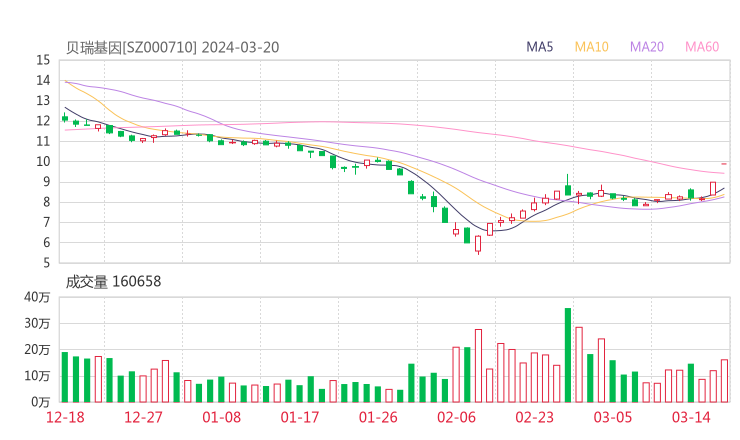The height and width of the screenshot is (440, 740).
Task: Click the price axis value 5
Action: (46, 263)
